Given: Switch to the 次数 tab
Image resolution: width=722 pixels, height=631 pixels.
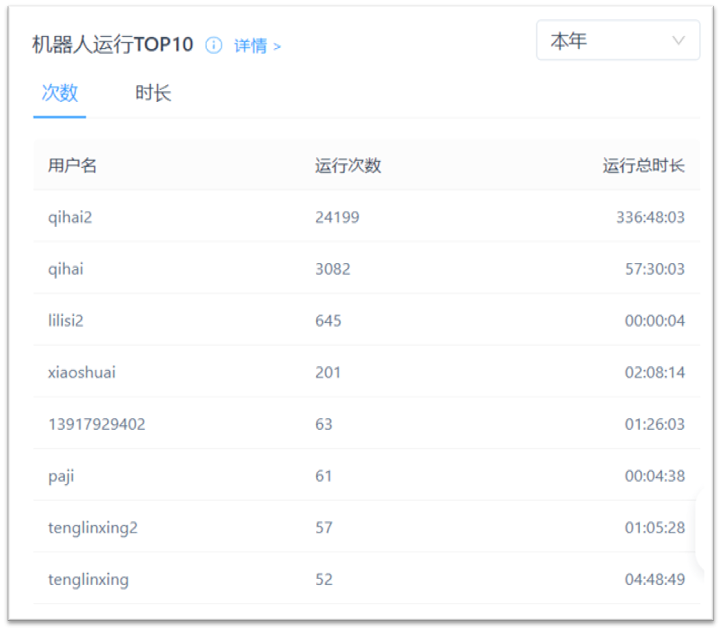Looking at the screenshot, I should click(x=59, y=93).
